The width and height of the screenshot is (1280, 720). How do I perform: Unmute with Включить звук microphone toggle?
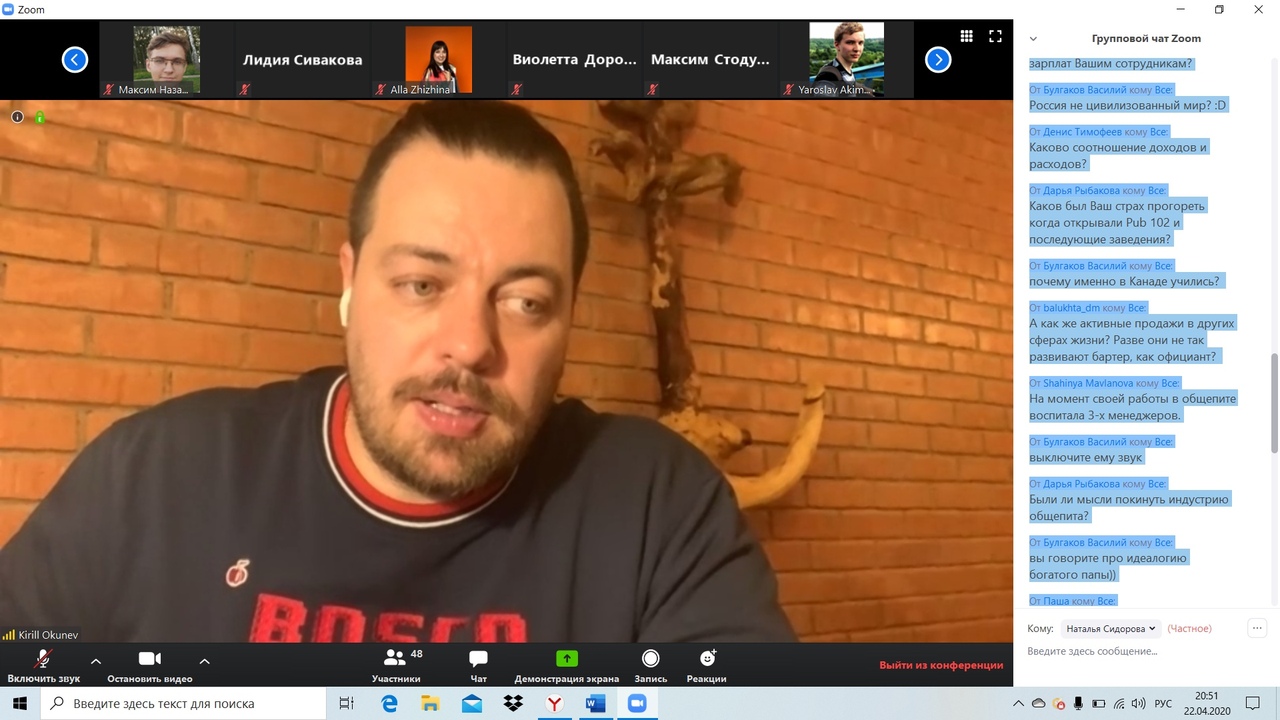click(x=43, y=665)
